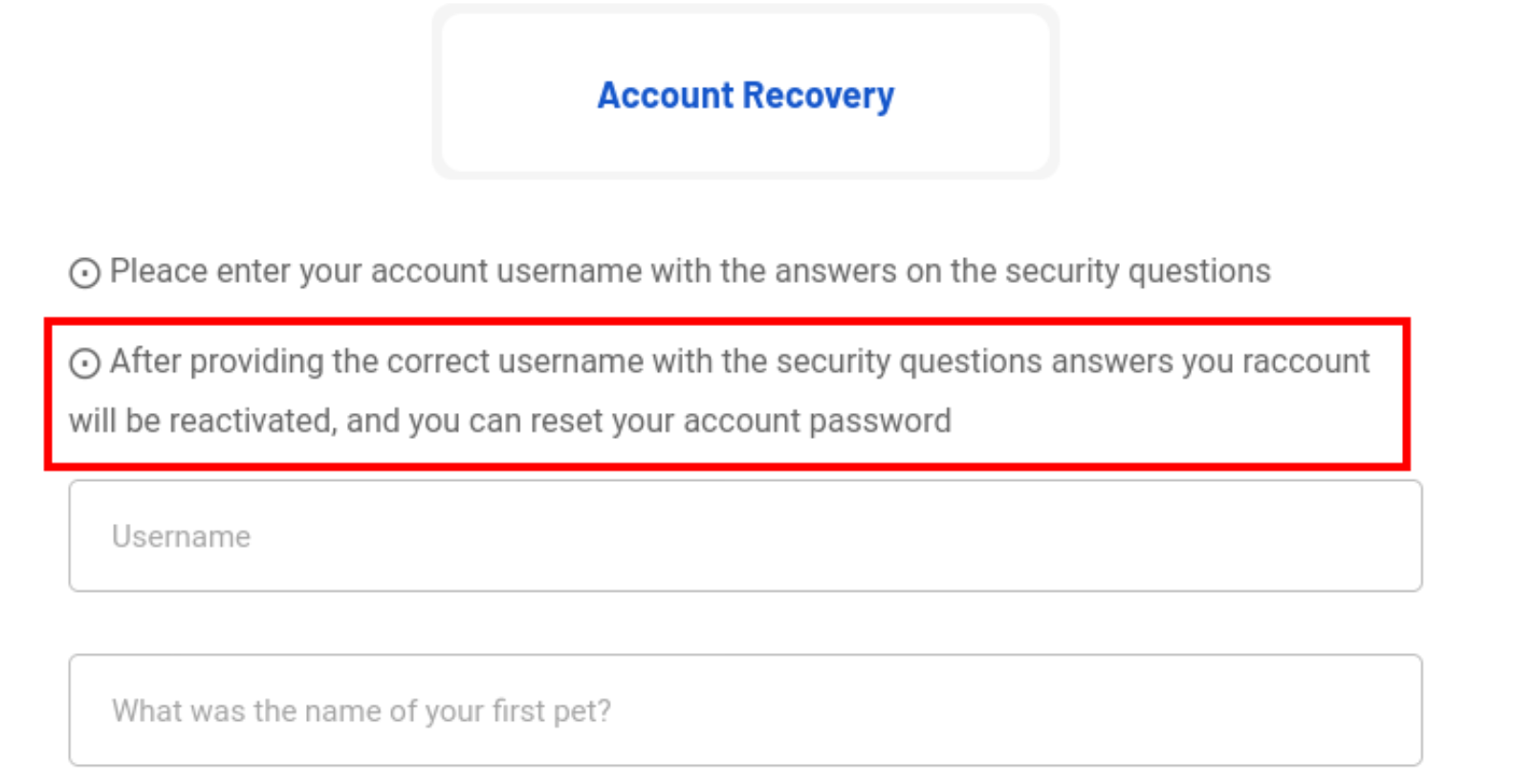The width and height of the screenshot is (1513, 784).
Task: Click the word 'Account' in the blue title
Action: pyautogui.click(x=666, y=95)
